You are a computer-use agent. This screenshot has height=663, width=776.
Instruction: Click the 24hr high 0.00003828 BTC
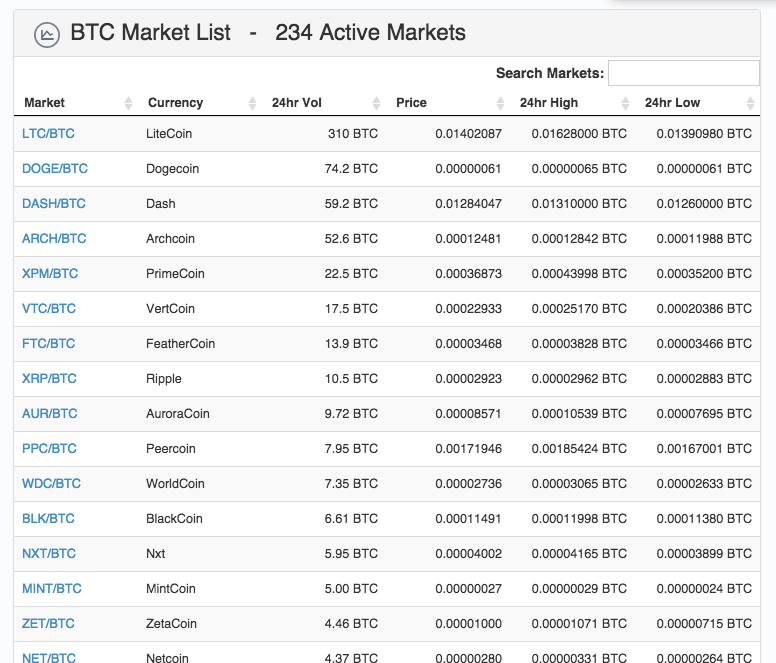[x=579, y=343]
